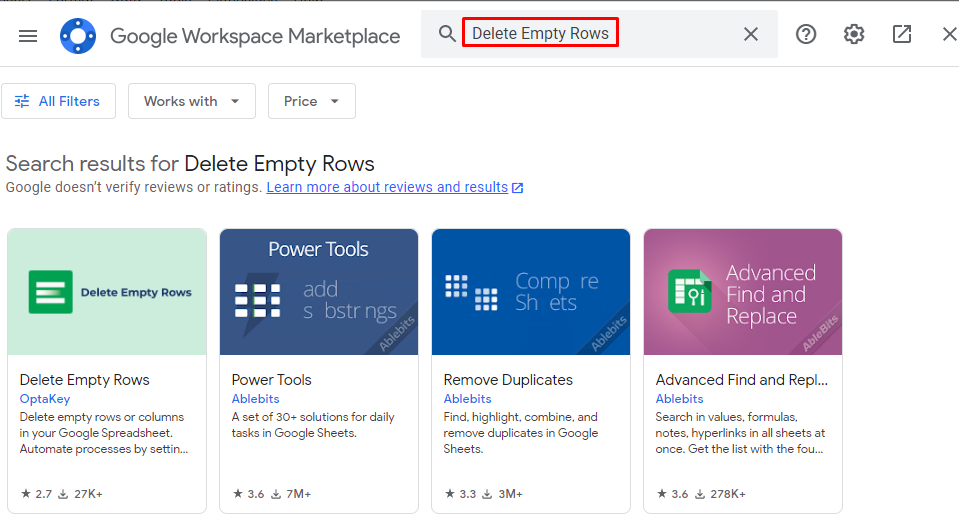Click the 3.6 rating on Advanced Find
959x521 pixels.
coord(672,493)
